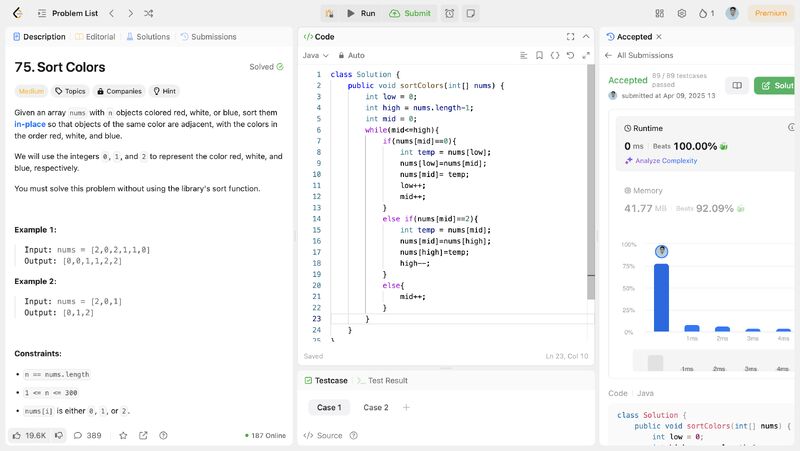Bookmark the code in editor toolbar

coord(539,55)
